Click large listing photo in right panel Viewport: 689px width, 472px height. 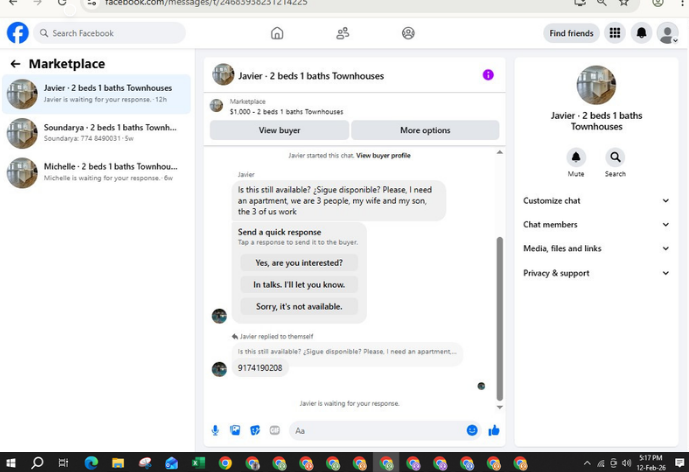(x=596, y=85)
